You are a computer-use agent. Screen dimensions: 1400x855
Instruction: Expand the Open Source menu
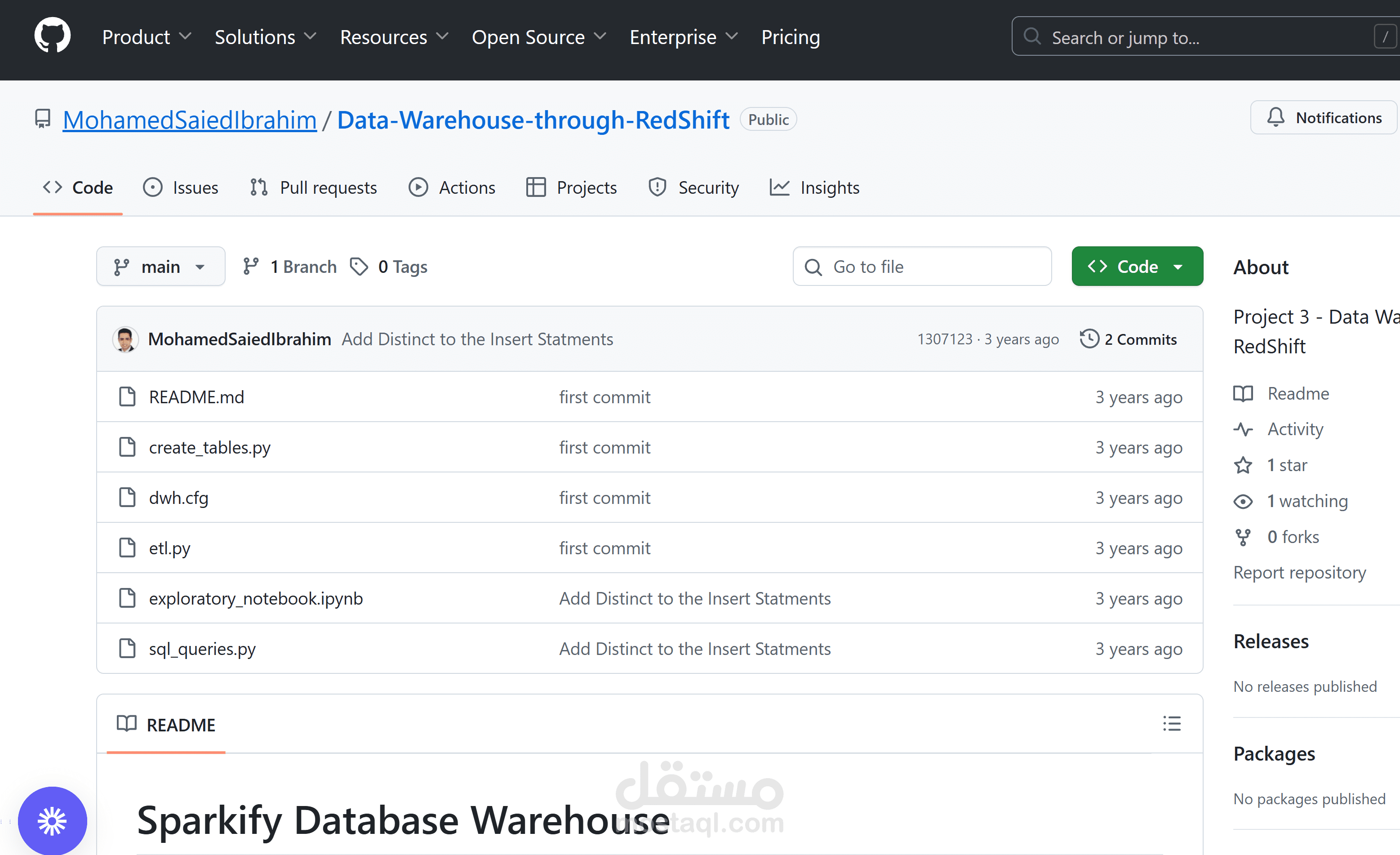(538, 37)
